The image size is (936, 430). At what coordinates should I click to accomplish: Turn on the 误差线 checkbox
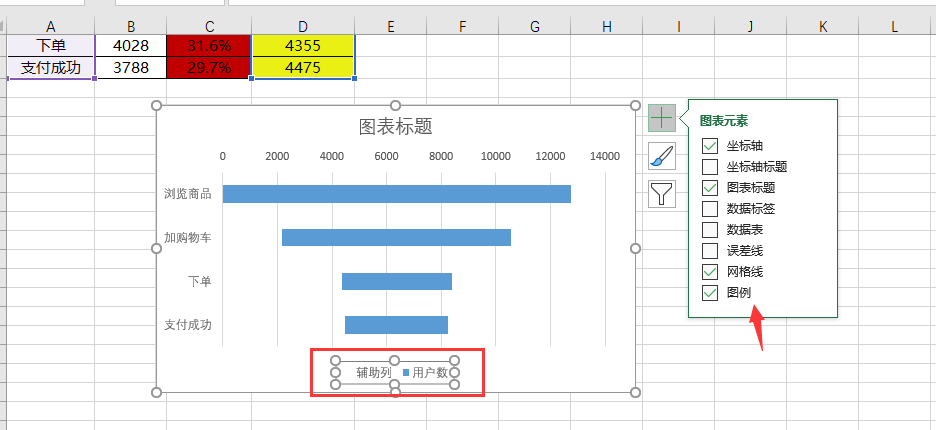(x=710, y=250)
